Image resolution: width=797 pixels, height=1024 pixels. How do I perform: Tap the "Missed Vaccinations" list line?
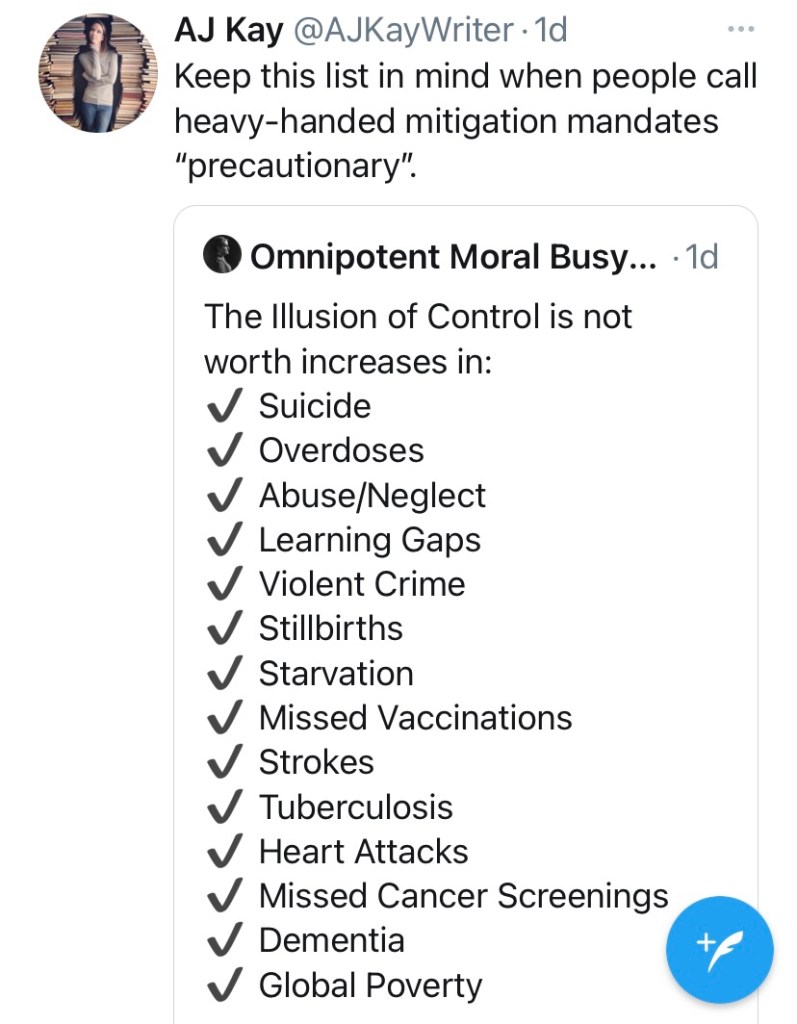tap(415, 718)
